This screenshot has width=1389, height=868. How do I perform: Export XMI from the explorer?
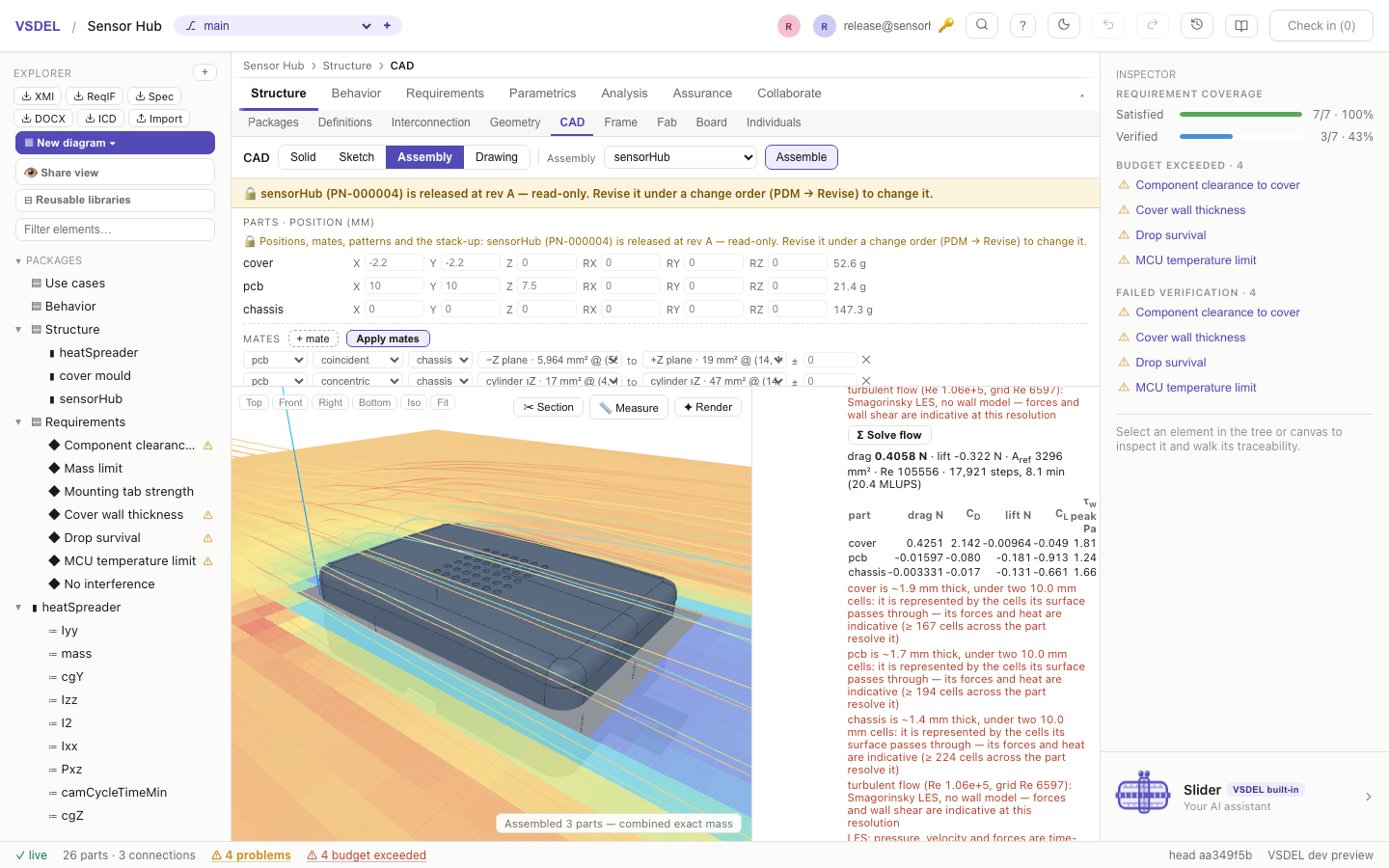[x=39, y=96]
